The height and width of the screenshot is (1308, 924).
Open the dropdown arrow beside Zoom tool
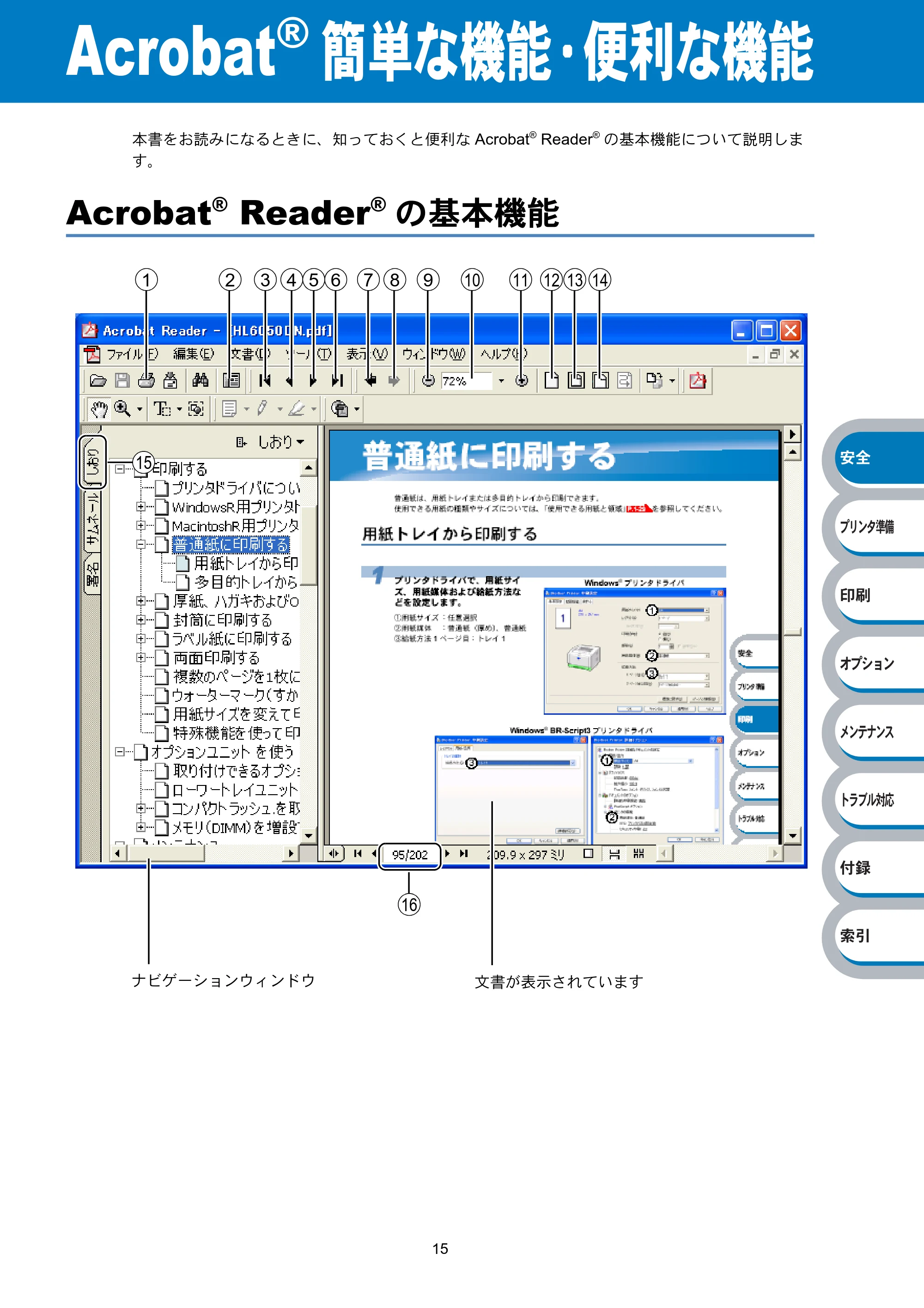140,409
